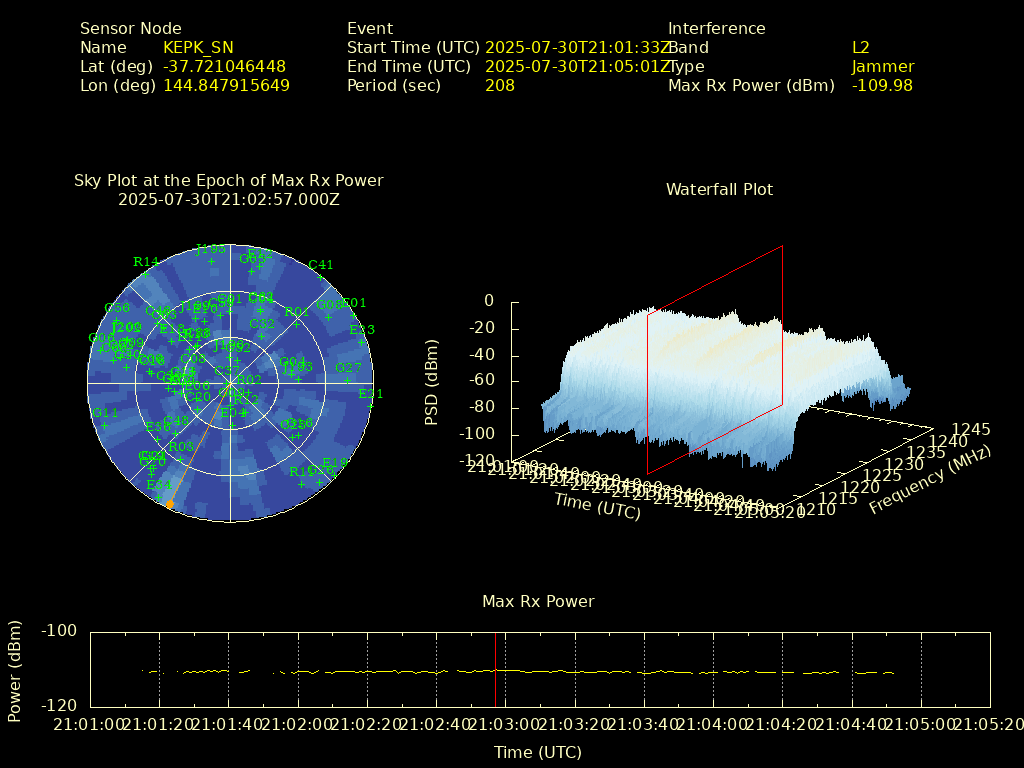The width and height of the screenshot is (1024, 768).
Task: Click the event period value 208
Action: (500, 86)
